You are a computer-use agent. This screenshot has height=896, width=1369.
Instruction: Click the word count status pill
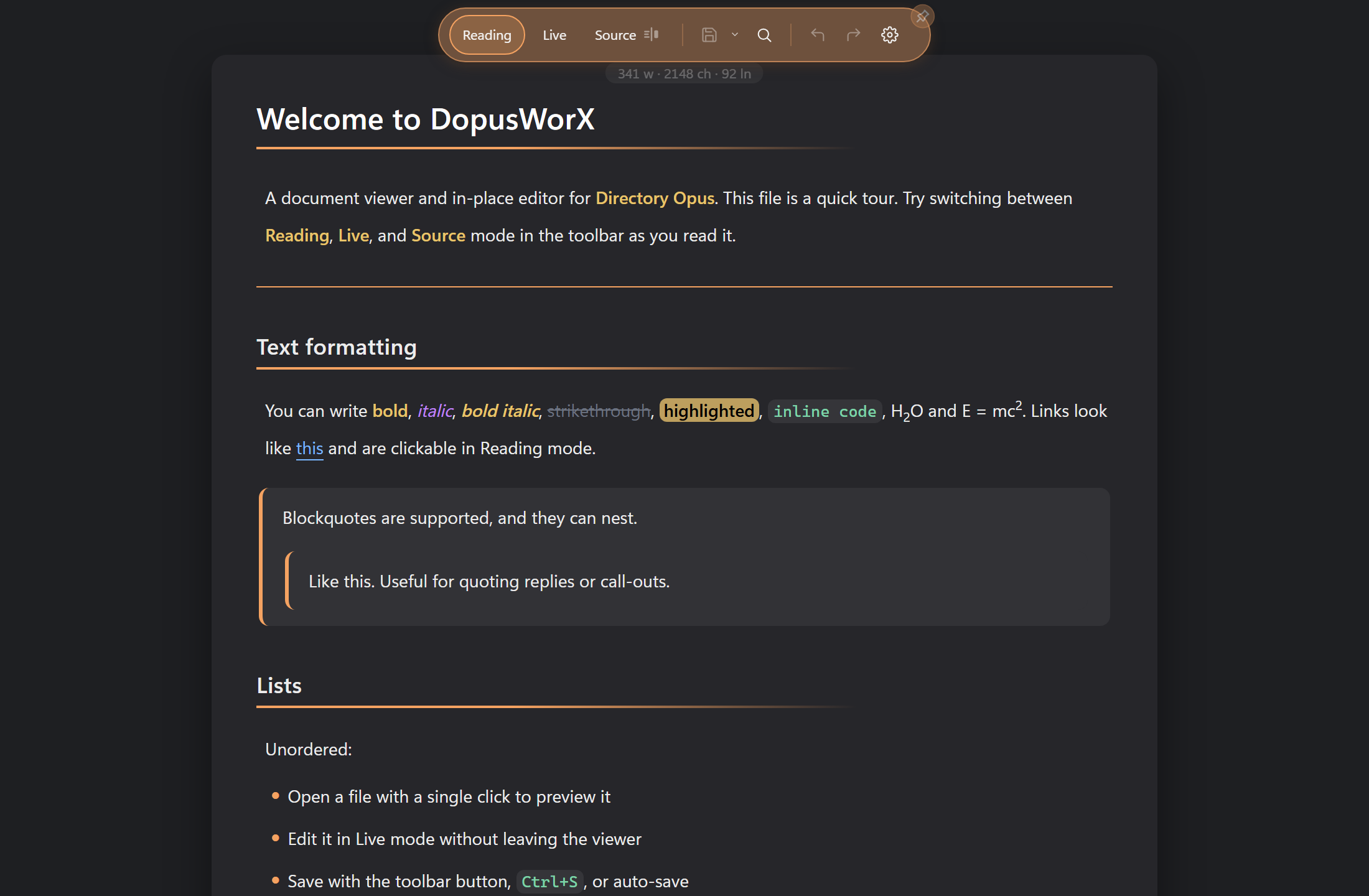pos(684,74)
